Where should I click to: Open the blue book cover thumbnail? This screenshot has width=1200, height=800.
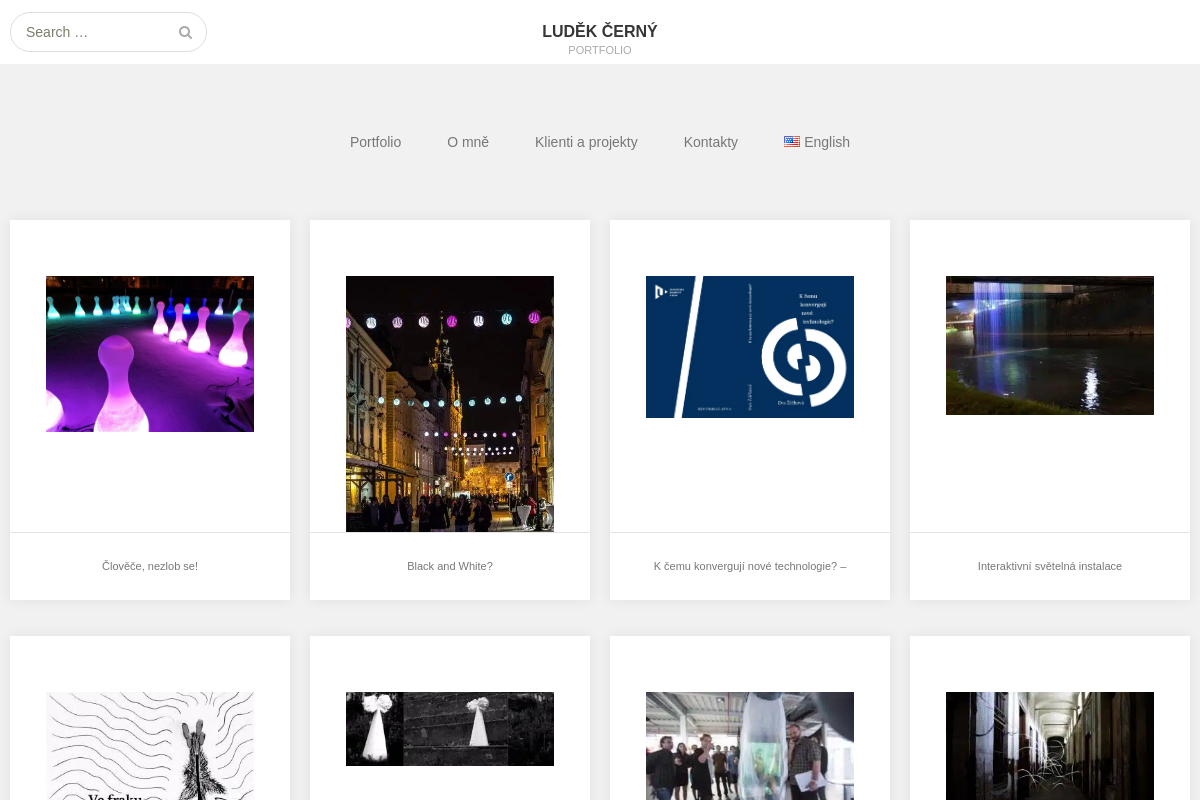(x=750, y=347)
